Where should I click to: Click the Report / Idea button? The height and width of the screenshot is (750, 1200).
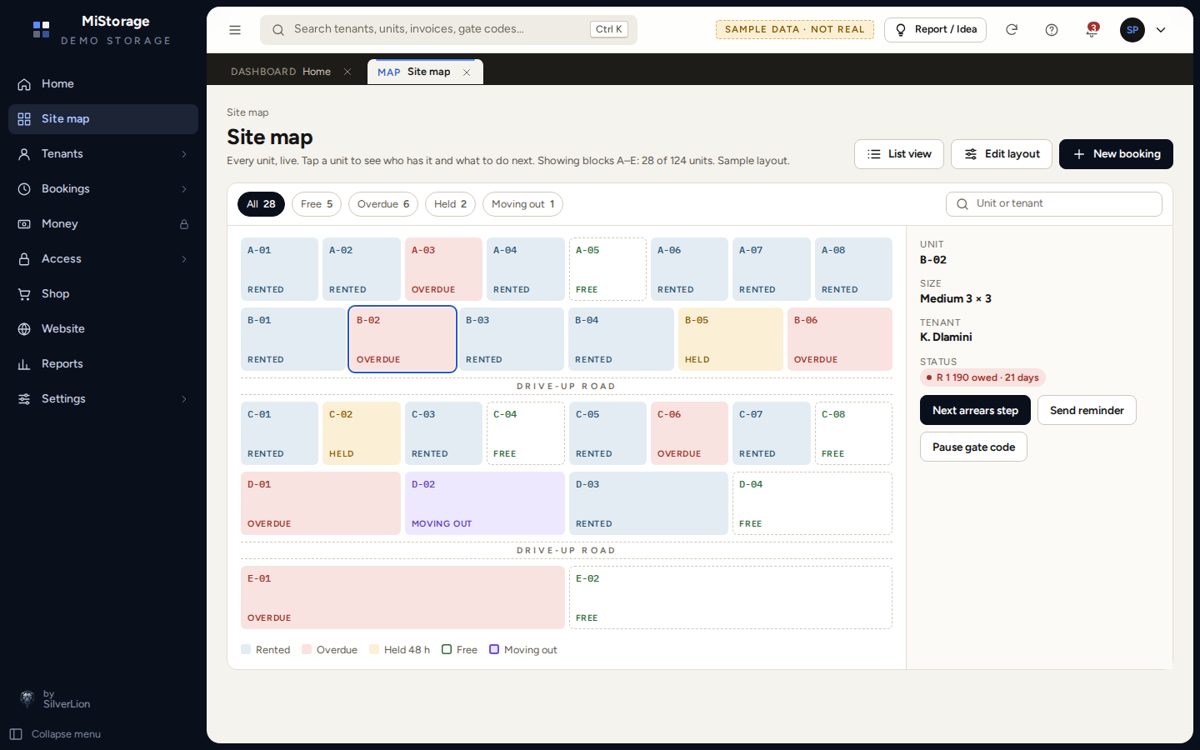coord(935,30)
